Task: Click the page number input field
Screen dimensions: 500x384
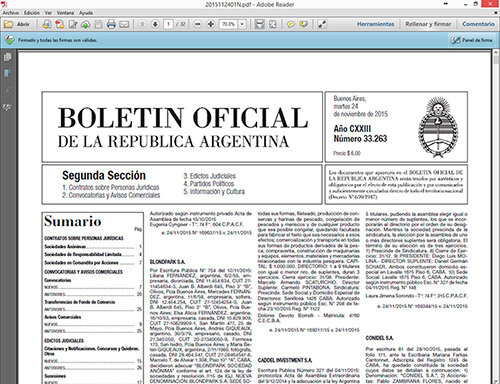Action: [169, 24]
